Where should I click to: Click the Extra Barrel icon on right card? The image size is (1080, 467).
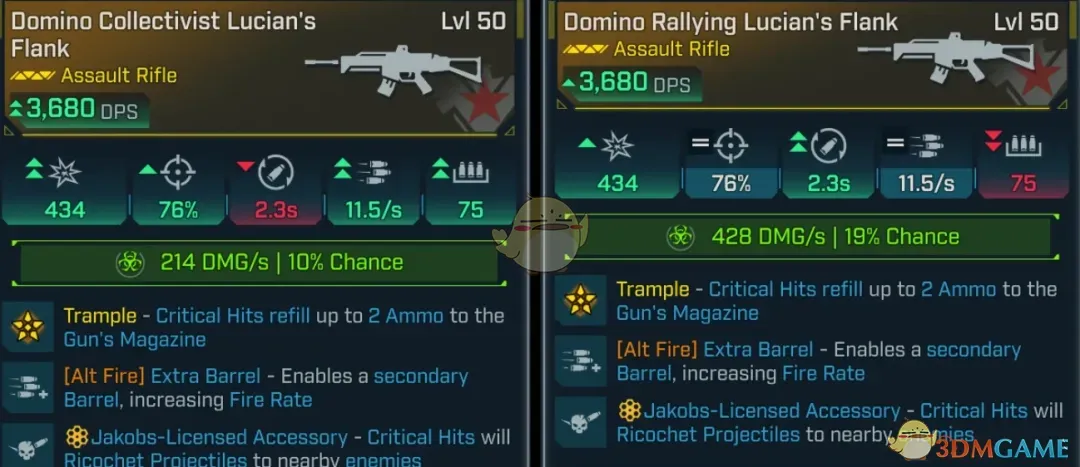tap(580, 361)
